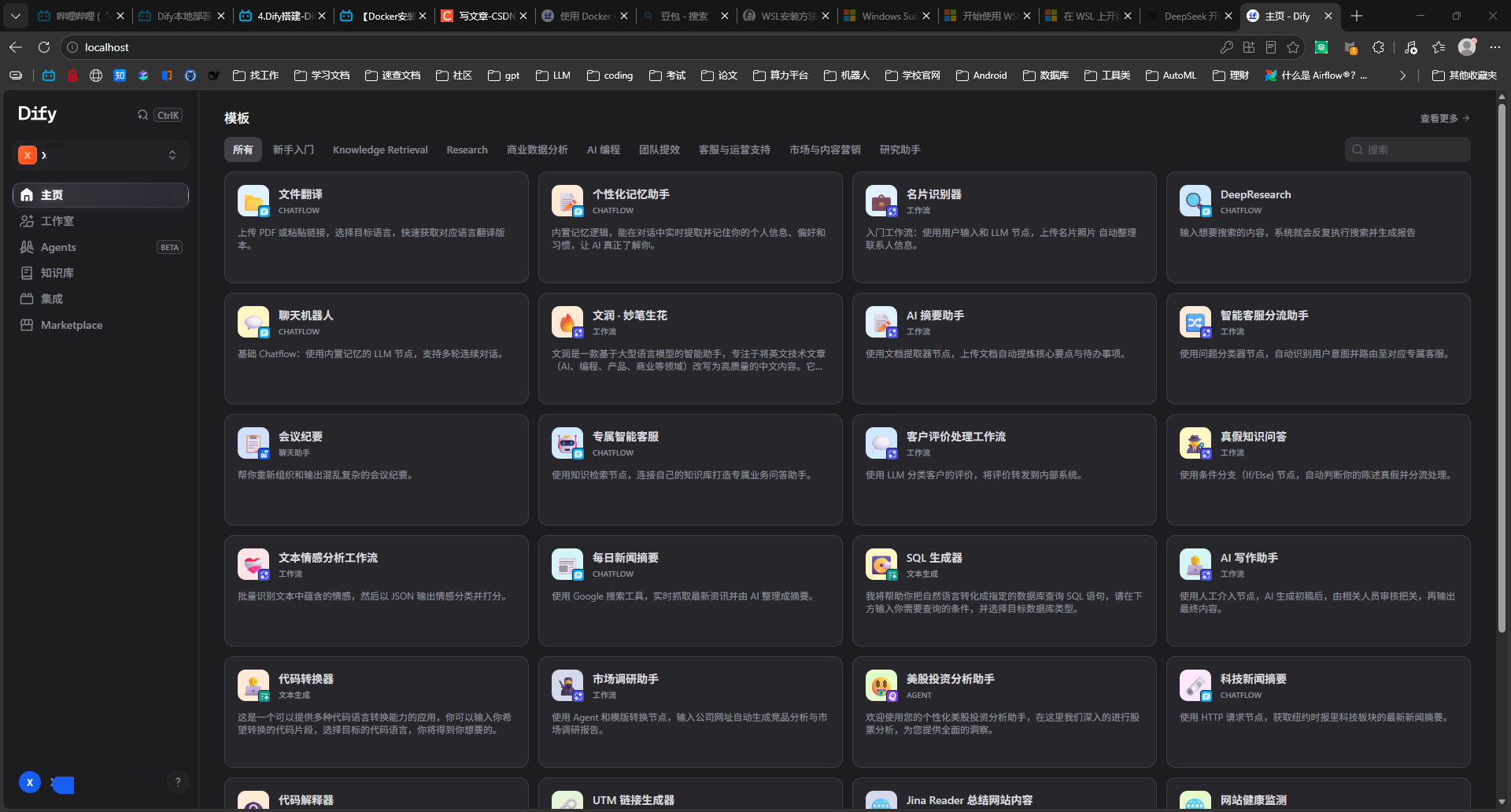Select the 主页 sidebar item
This screenshot has width=1511, height=812.
(101, 195)
